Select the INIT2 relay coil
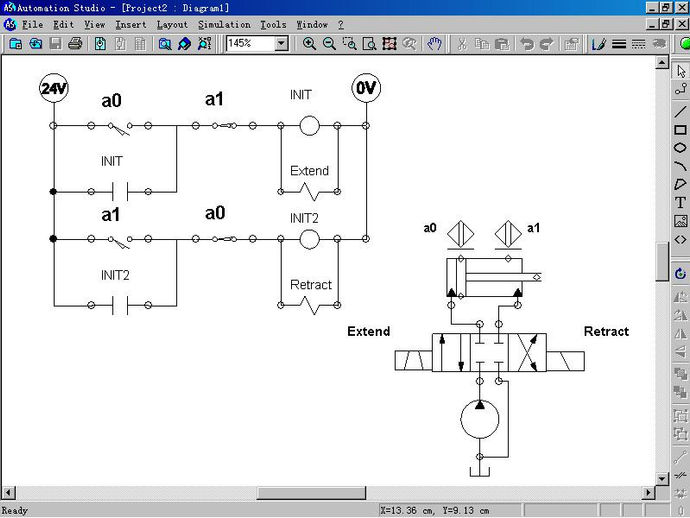The width and height of the screenshot is (690, 518). [309, 239]
